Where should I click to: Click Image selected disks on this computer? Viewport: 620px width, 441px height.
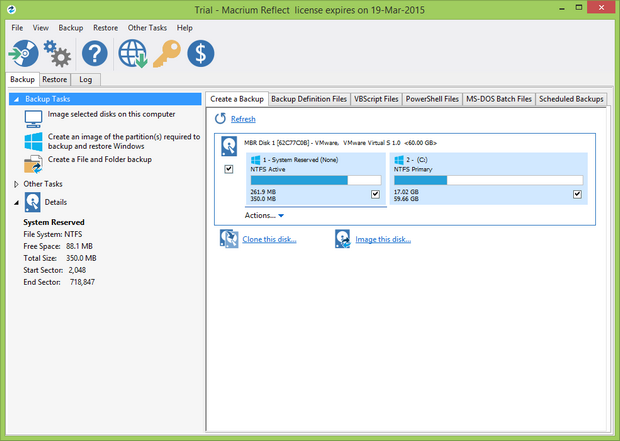point(112,114)
